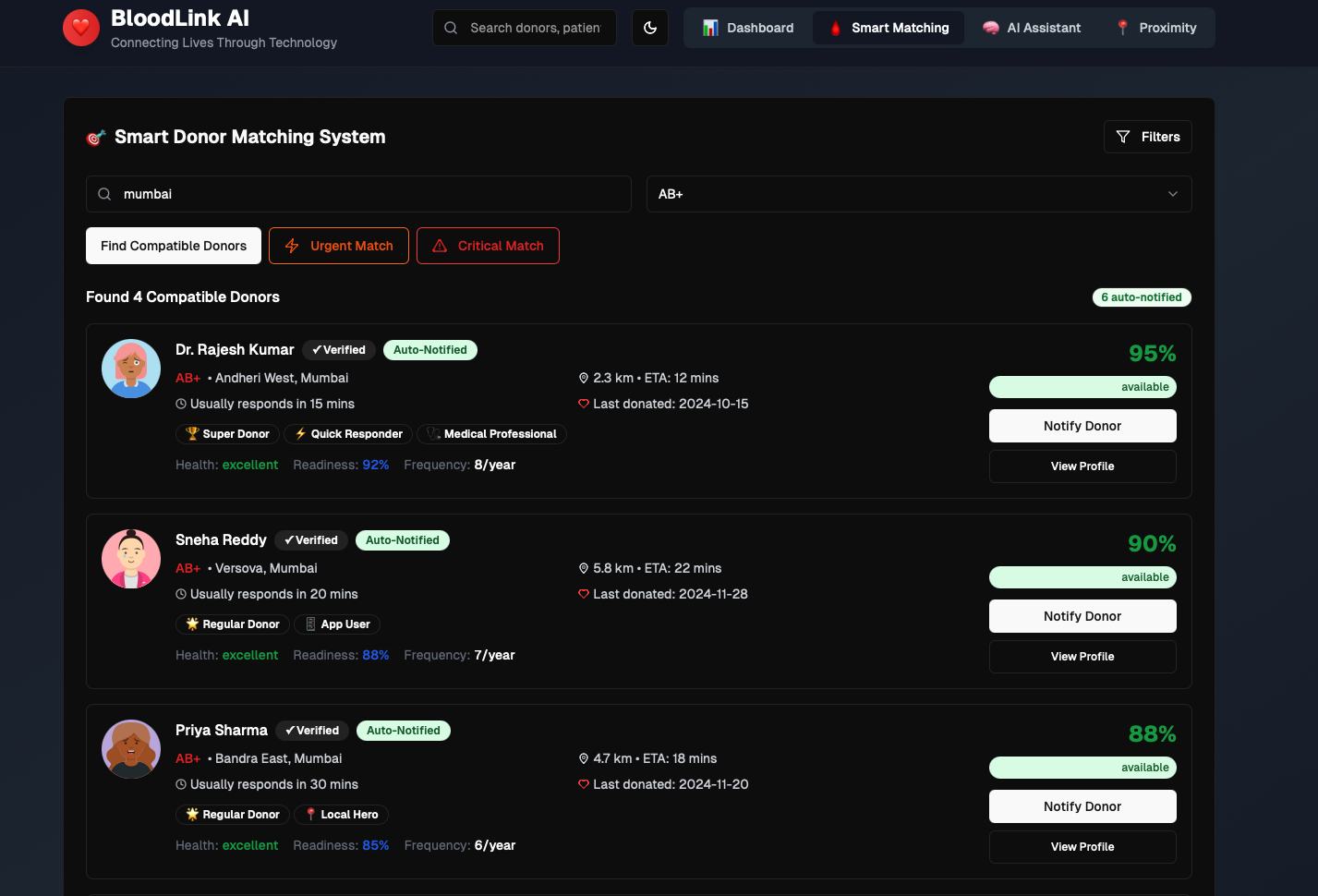This screenshot has height=896, width=1318.
Task: Click the funnel icon in Filters button
Action: [1123, 137]
